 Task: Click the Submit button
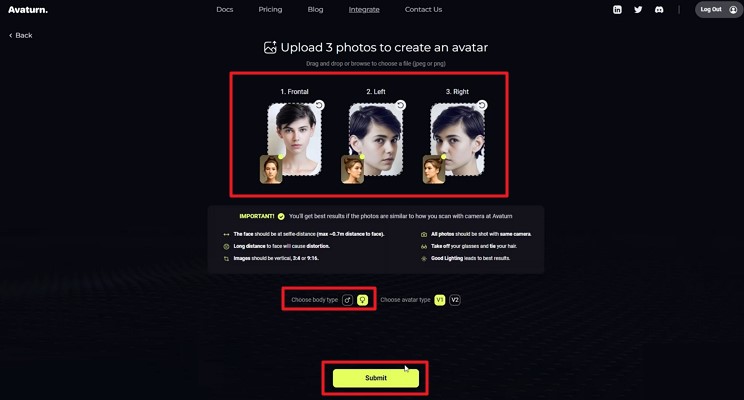click(x=376, y=378)
